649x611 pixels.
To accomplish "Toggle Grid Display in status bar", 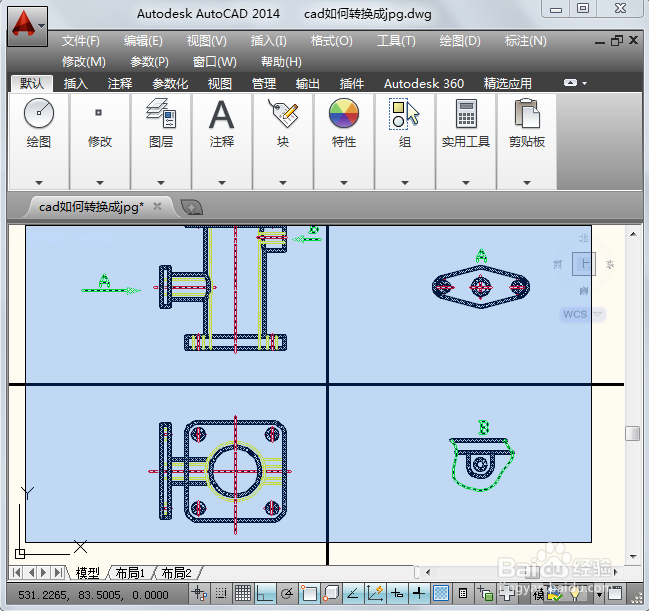I will click(x=243, y=594).
